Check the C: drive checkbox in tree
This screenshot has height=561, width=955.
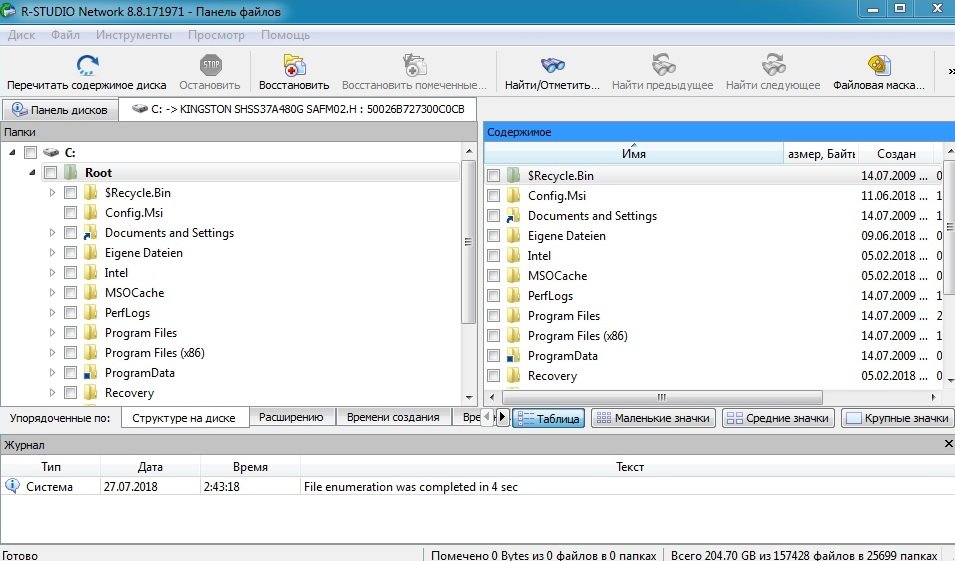pos(30,152)
